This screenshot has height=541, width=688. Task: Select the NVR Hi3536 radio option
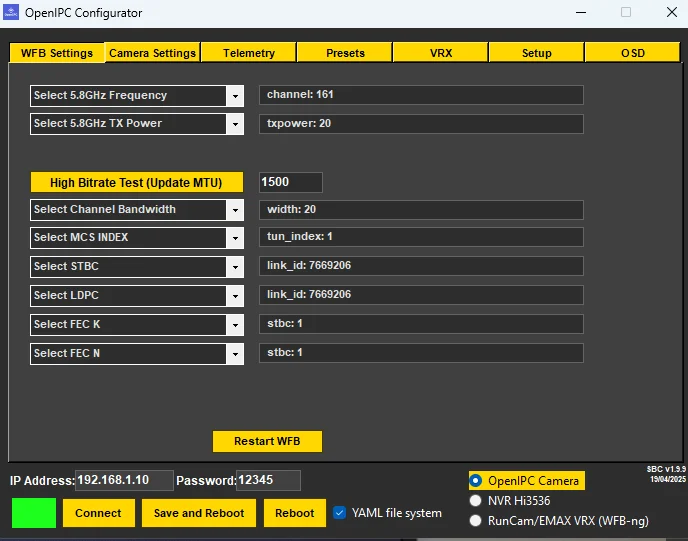(x=476, y=501)
